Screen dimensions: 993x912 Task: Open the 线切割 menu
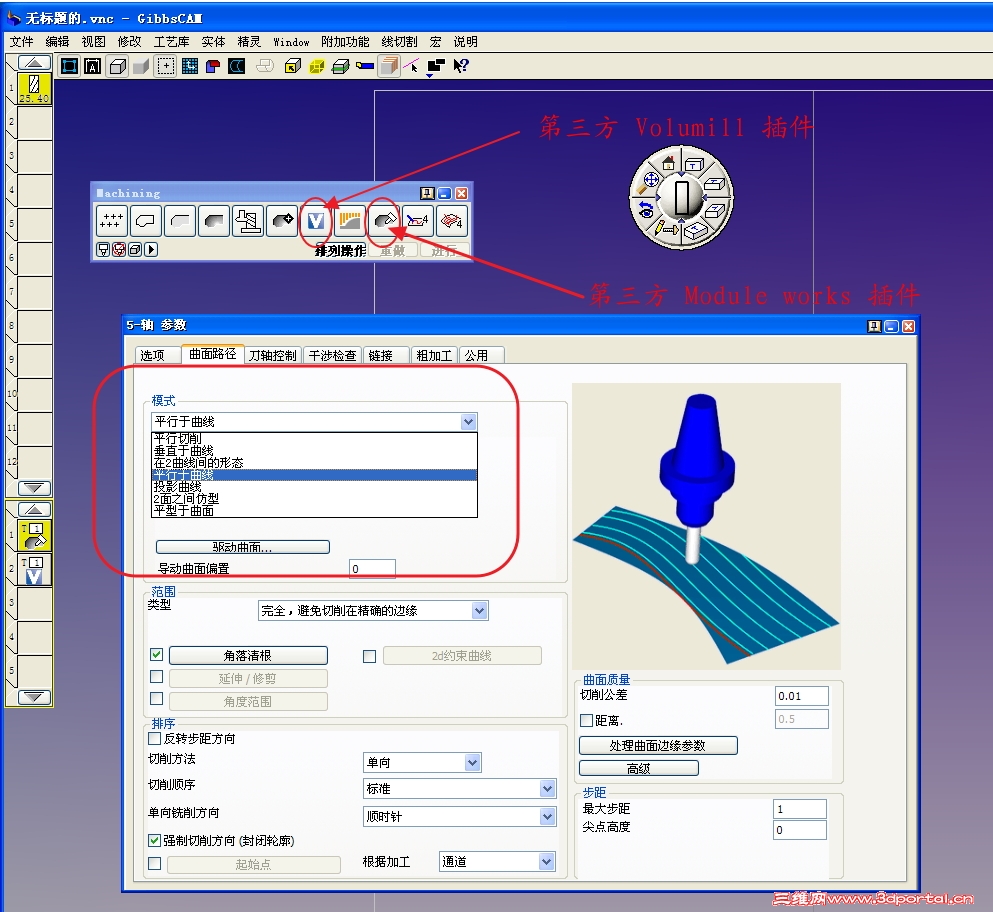pos(399,42)
